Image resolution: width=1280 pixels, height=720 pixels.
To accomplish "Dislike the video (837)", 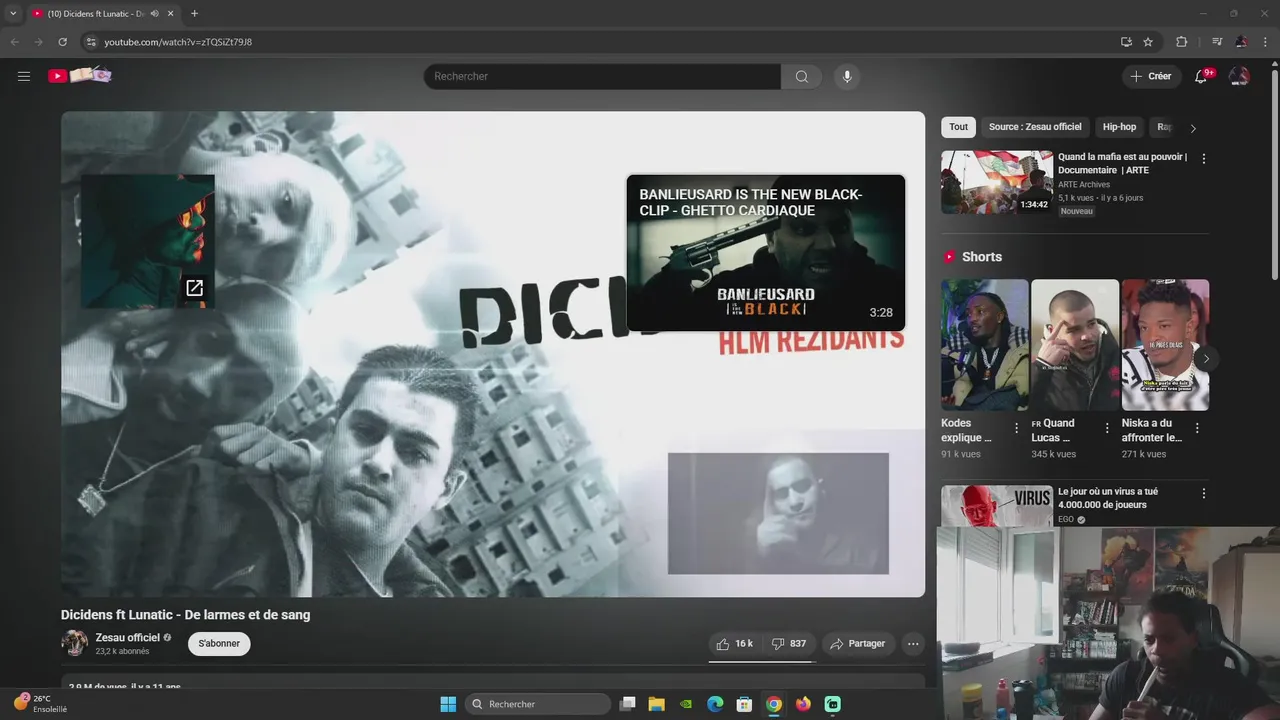I will [x=789, y=644].
